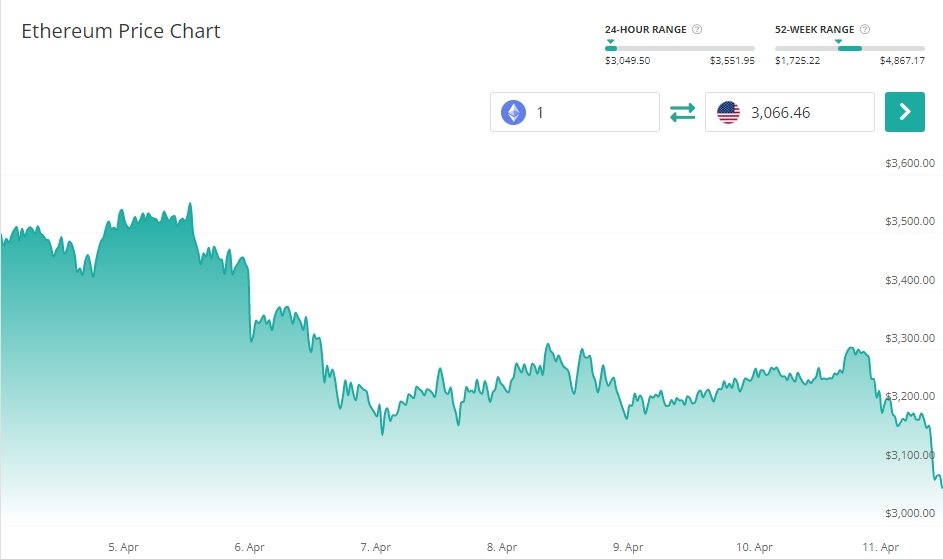This screenshot has height=559, width=943.
Task: Click the 52-week range triangle marker
Action: click(x=838, y=41)
